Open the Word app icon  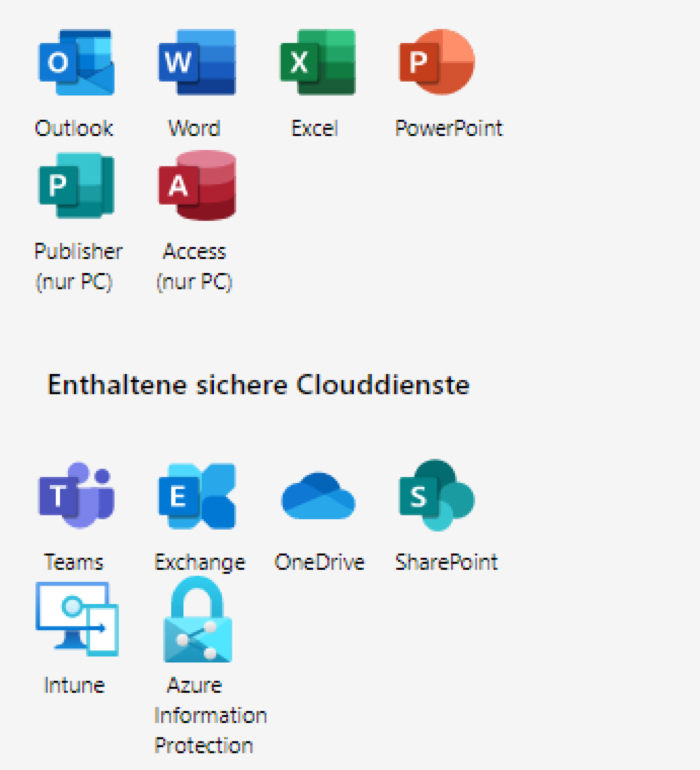tap(197, 62)
